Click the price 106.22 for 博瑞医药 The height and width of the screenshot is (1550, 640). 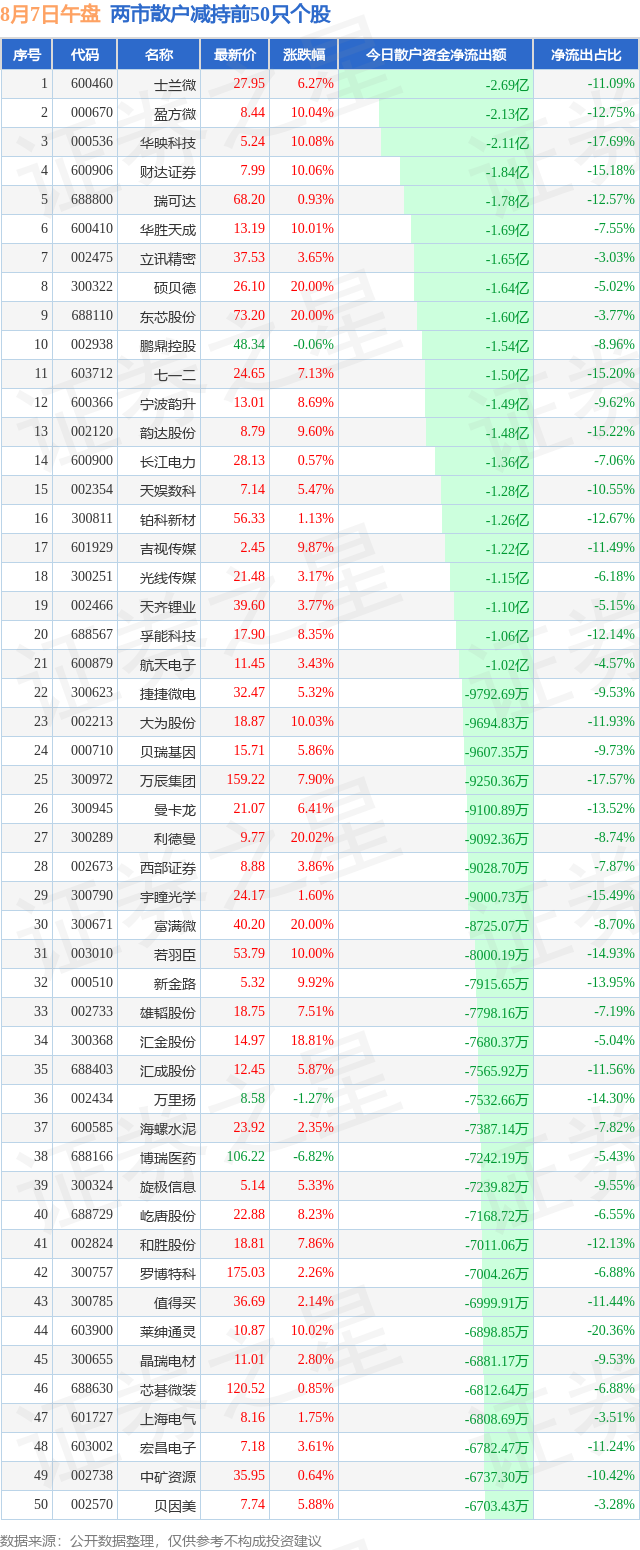[x=246, y=1157]
